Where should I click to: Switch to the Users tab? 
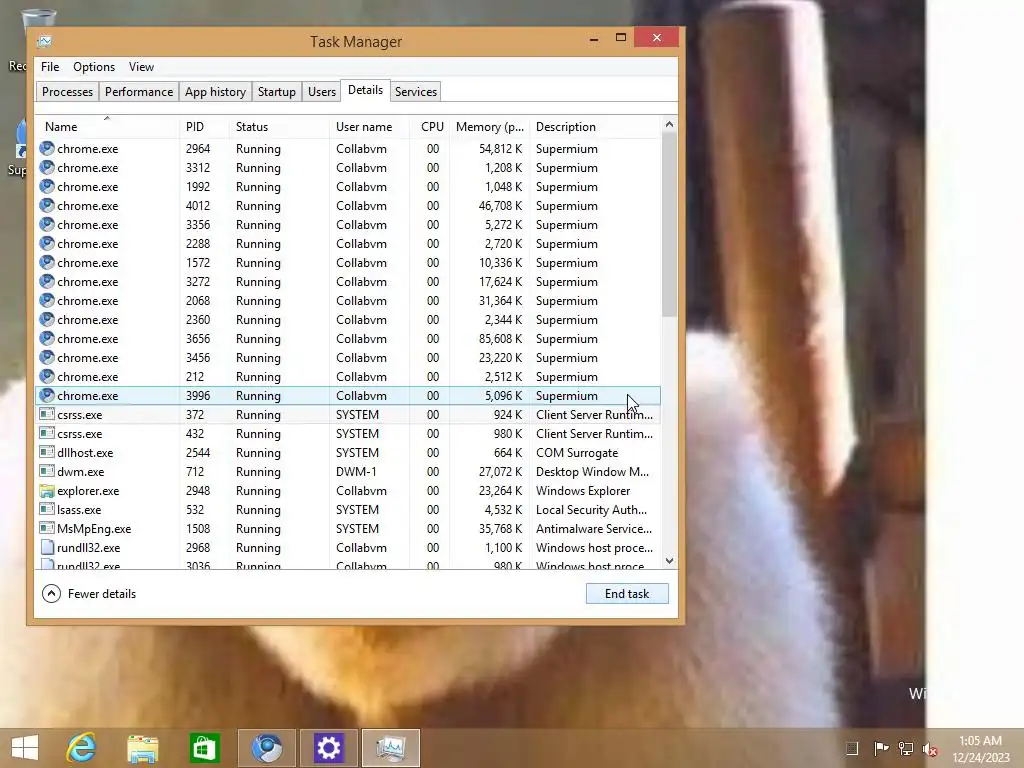tap(321, 91)
